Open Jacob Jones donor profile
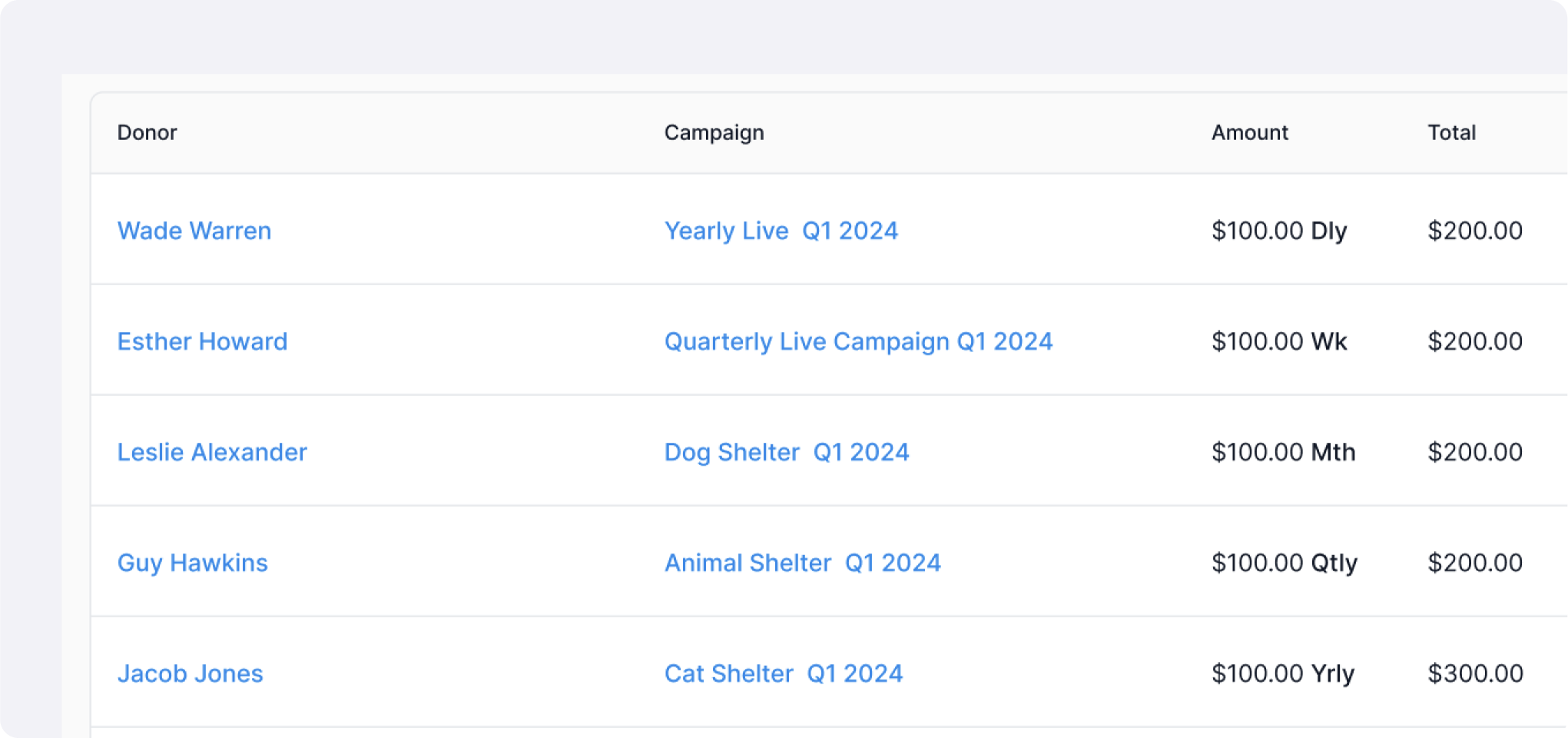 click(x=190, y=673)
